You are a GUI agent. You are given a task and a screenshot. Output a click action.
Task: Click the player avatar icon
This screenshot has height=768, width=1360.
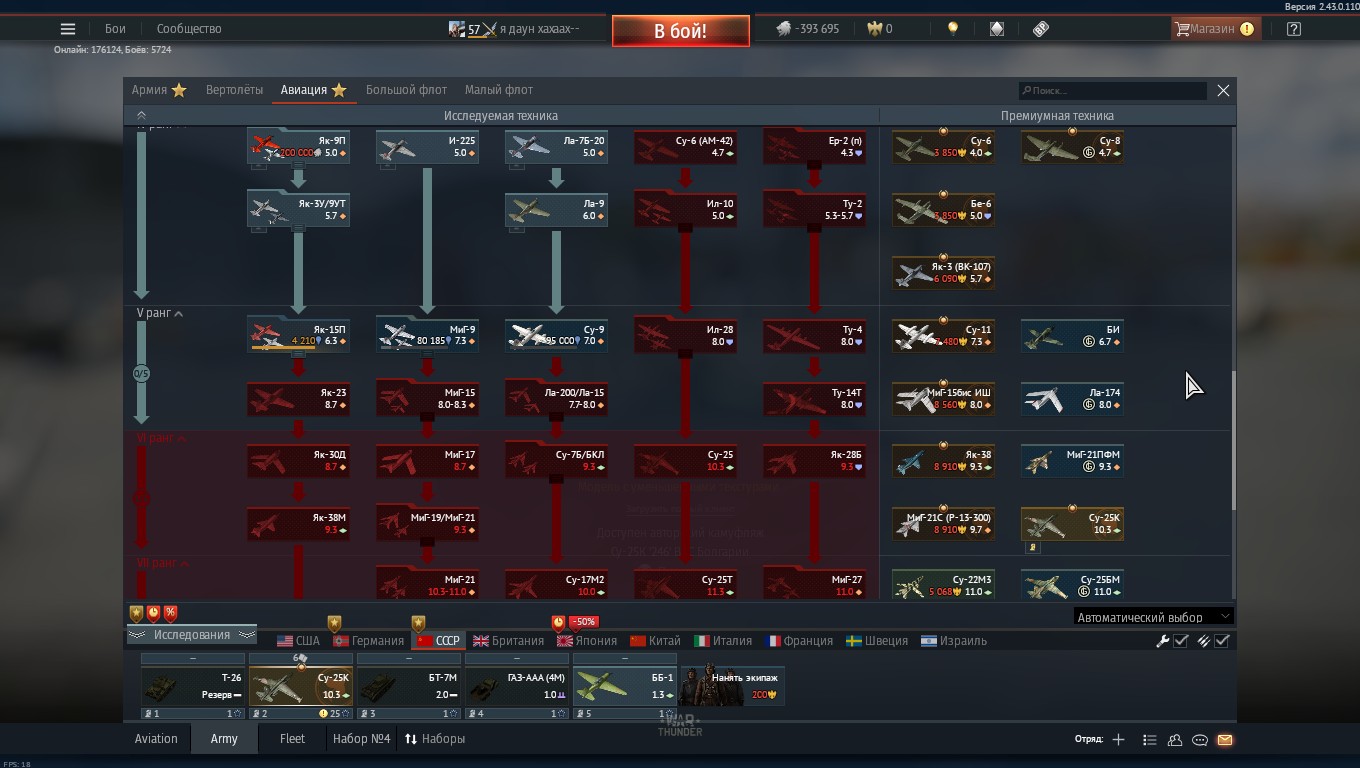(x=456, y=29)
